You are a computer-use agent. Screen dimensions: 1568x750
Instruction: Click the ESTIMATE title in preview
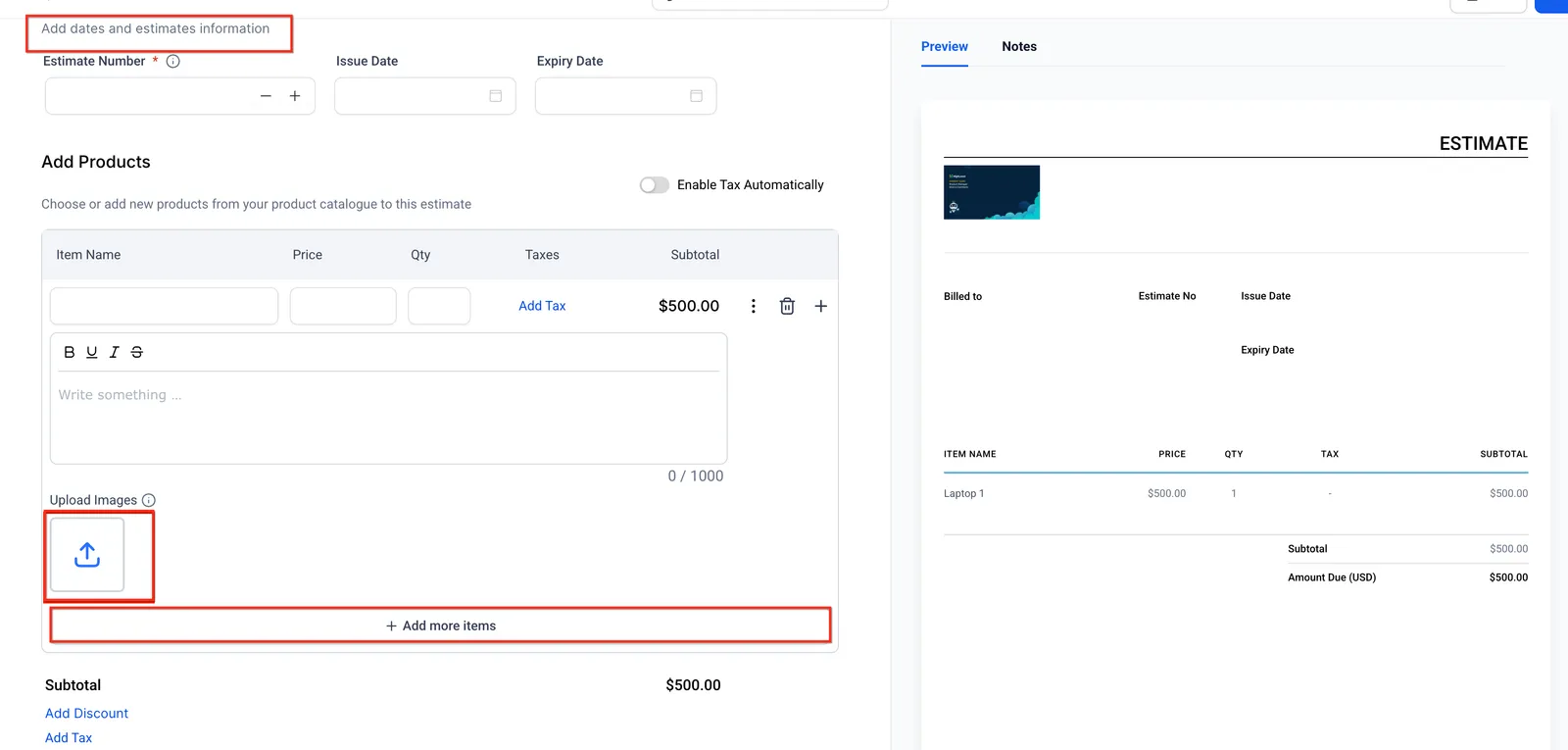point(1484,143)
